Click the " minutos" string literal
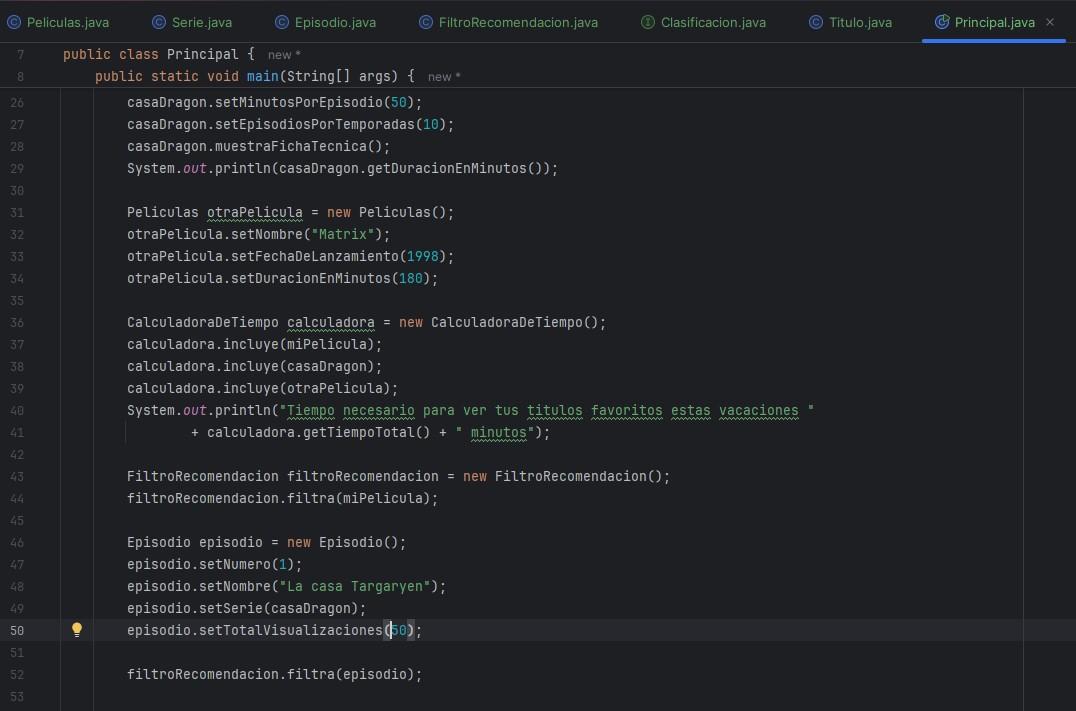1076x711 pixels. pyautogui.click(x=494, y=432)
